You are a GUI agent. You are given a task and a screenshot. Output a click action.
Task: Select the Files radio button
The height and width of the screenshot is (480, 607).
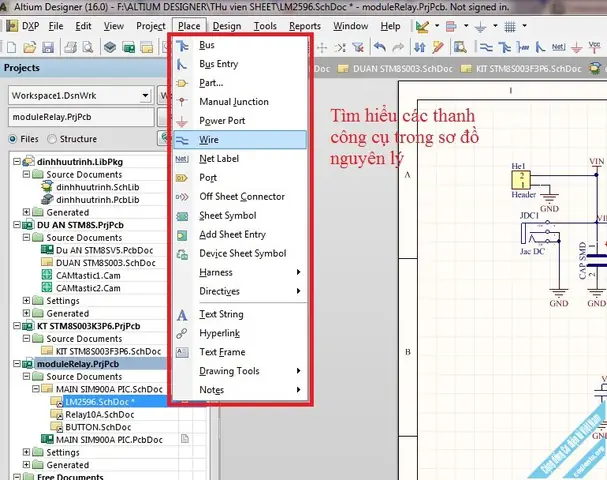coord(13,139)
